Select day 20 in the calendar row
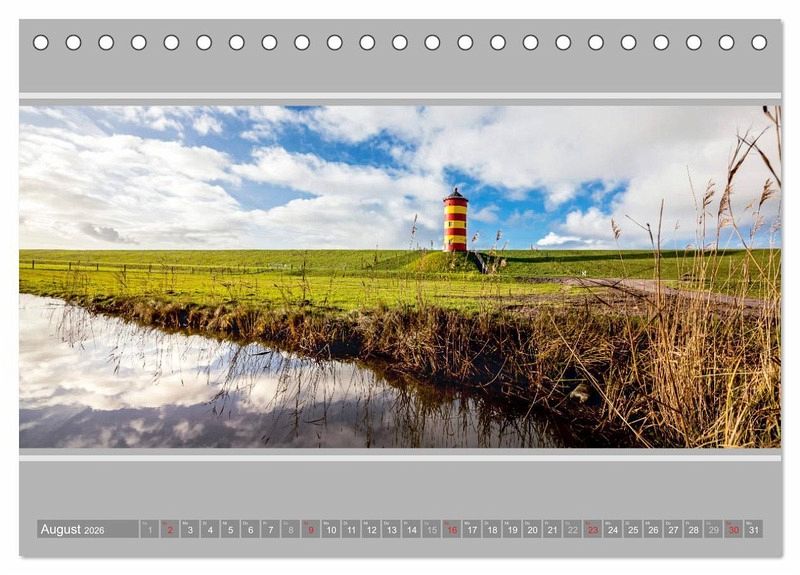The width and height of the screenshot is (800, 575). [x=532, y=529]
